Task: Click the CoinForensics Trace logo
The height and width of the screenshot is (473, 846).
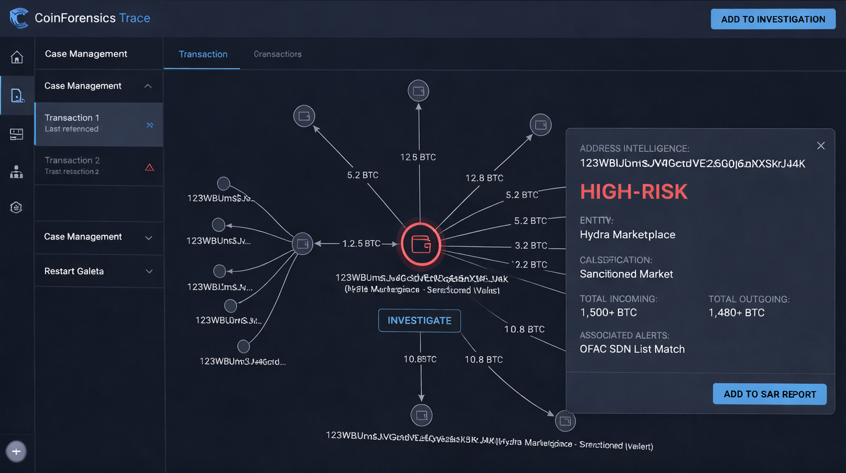Action: (x=19, y=18)
